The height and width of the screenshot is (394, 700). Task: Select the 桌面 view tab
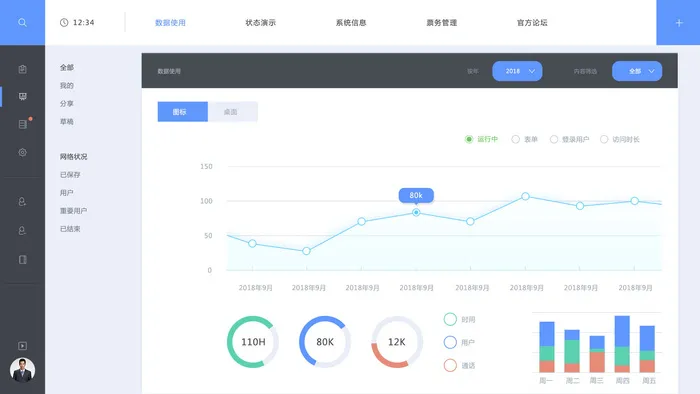click(x=233, y=112)
